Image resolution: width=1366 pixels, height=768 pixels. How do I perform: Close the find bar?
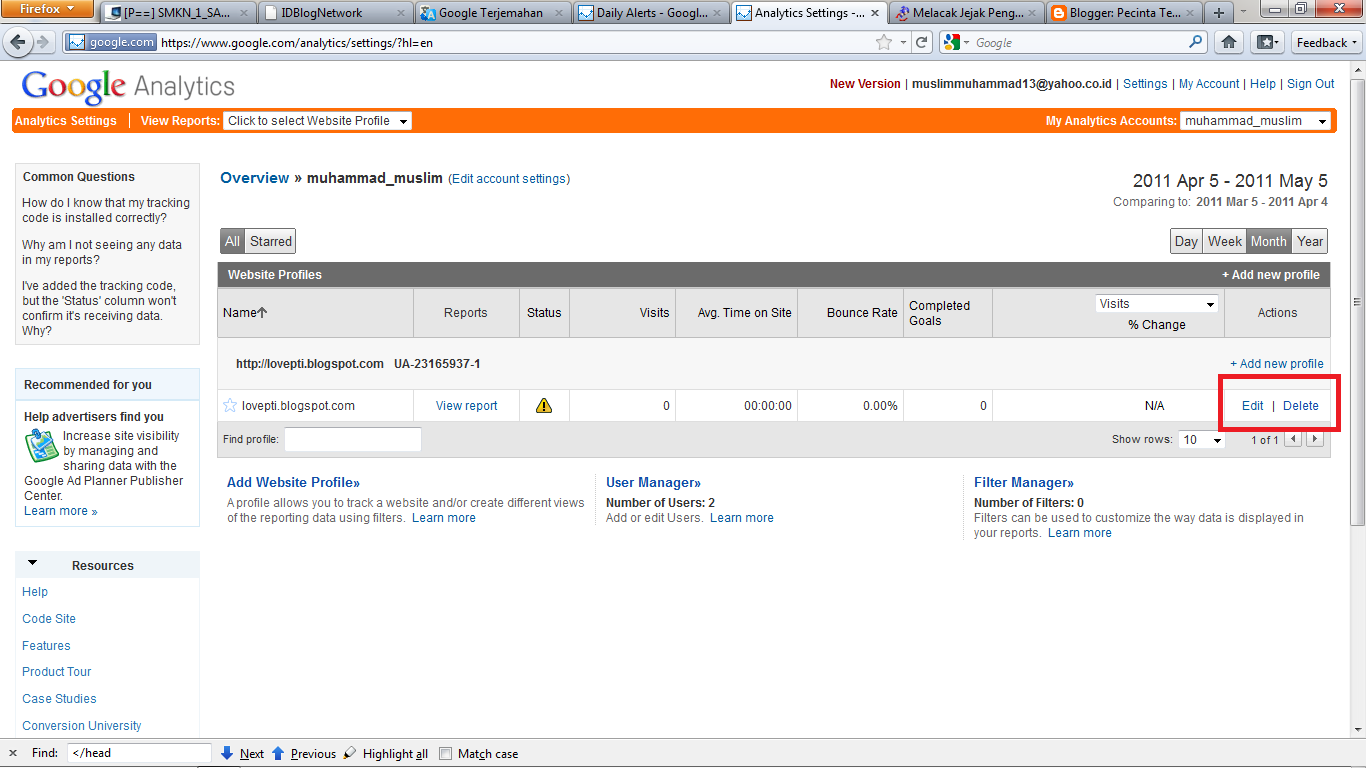coord(13,753)
